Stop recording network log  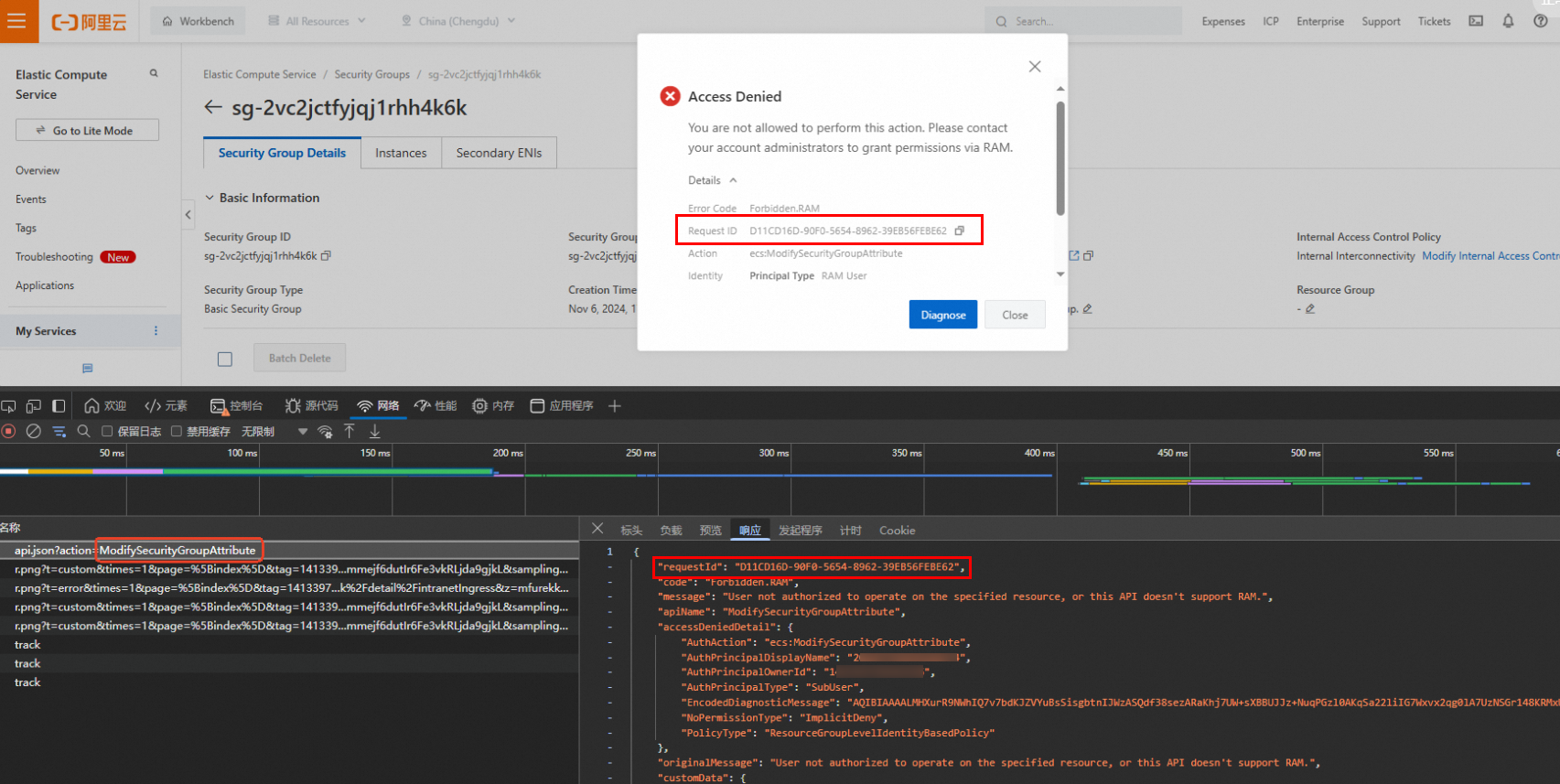(9, 431)
